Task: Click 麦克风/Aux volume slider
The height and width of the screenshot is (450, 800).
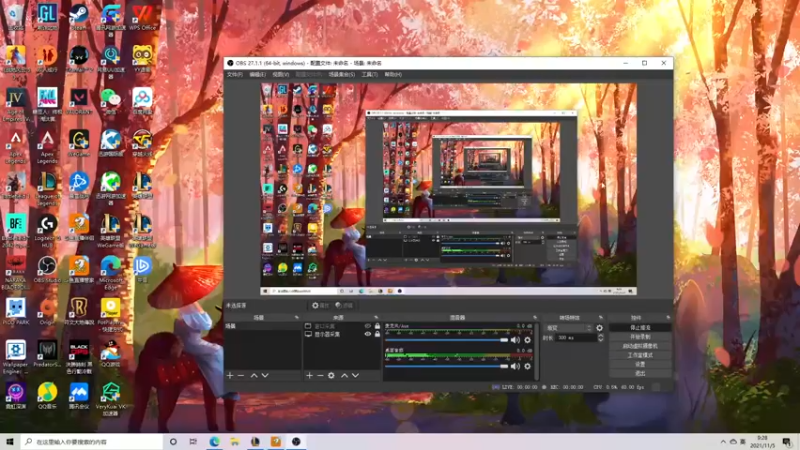Action: [x=446, y=340]
